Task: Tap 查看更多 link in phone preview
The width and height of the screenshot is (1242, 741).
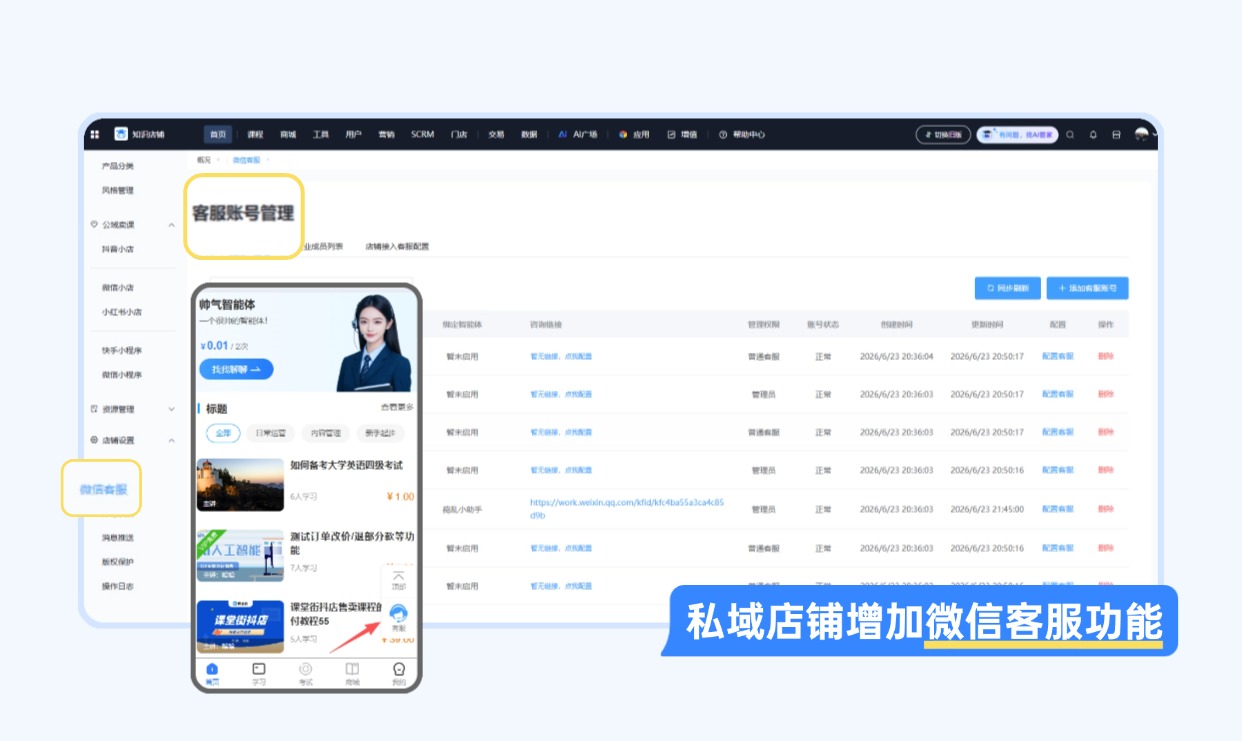Action: tap(396, 407)
